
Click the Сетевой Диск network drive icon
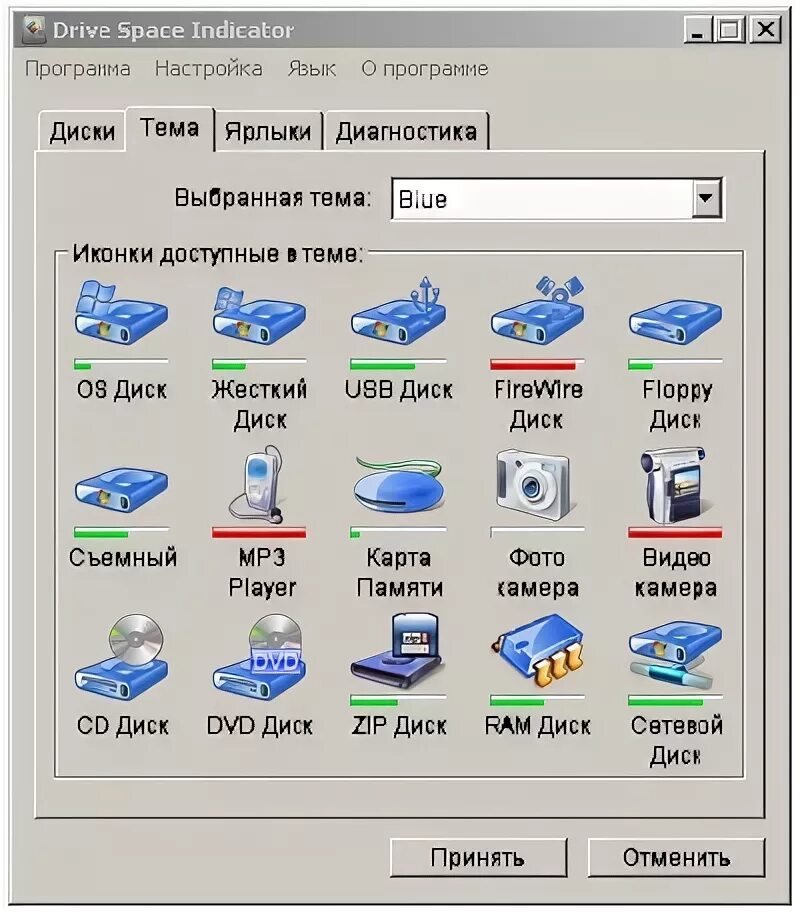click(675, 654)
